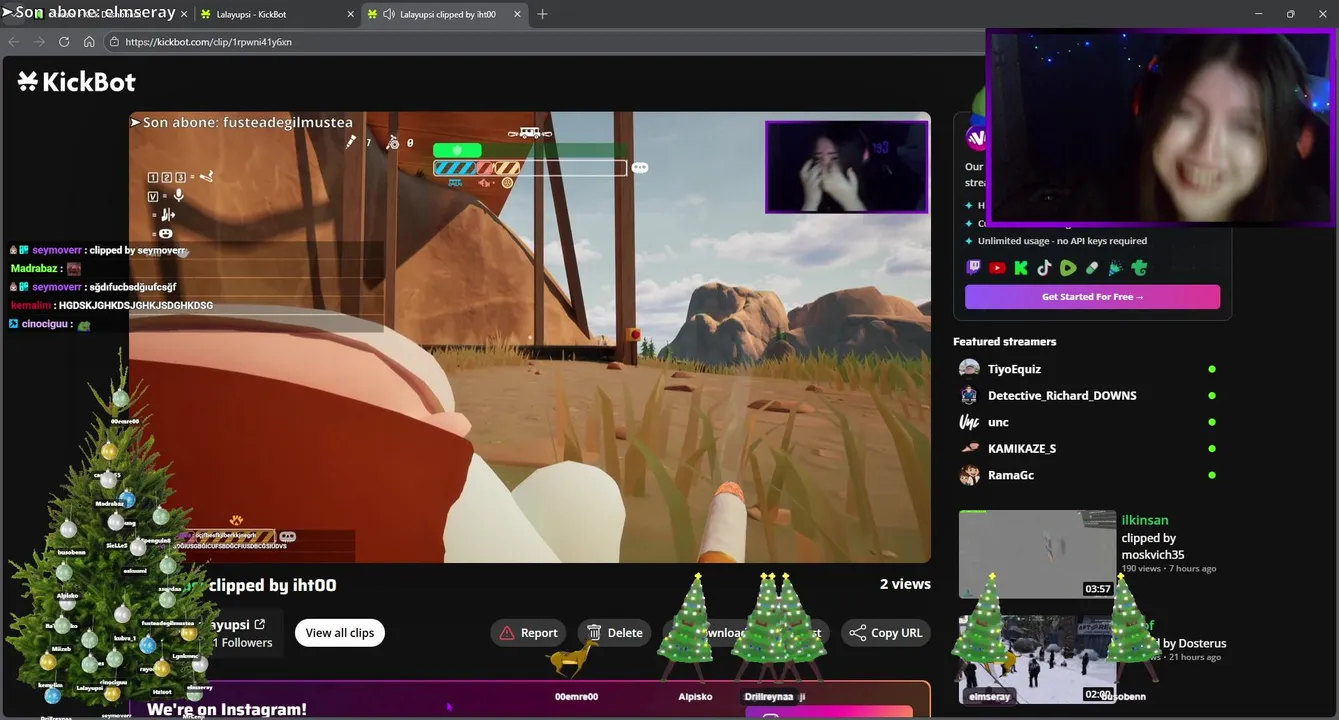
Task: Restore the browser window size
Action: pyautogui.click(x=1290, y=14)
